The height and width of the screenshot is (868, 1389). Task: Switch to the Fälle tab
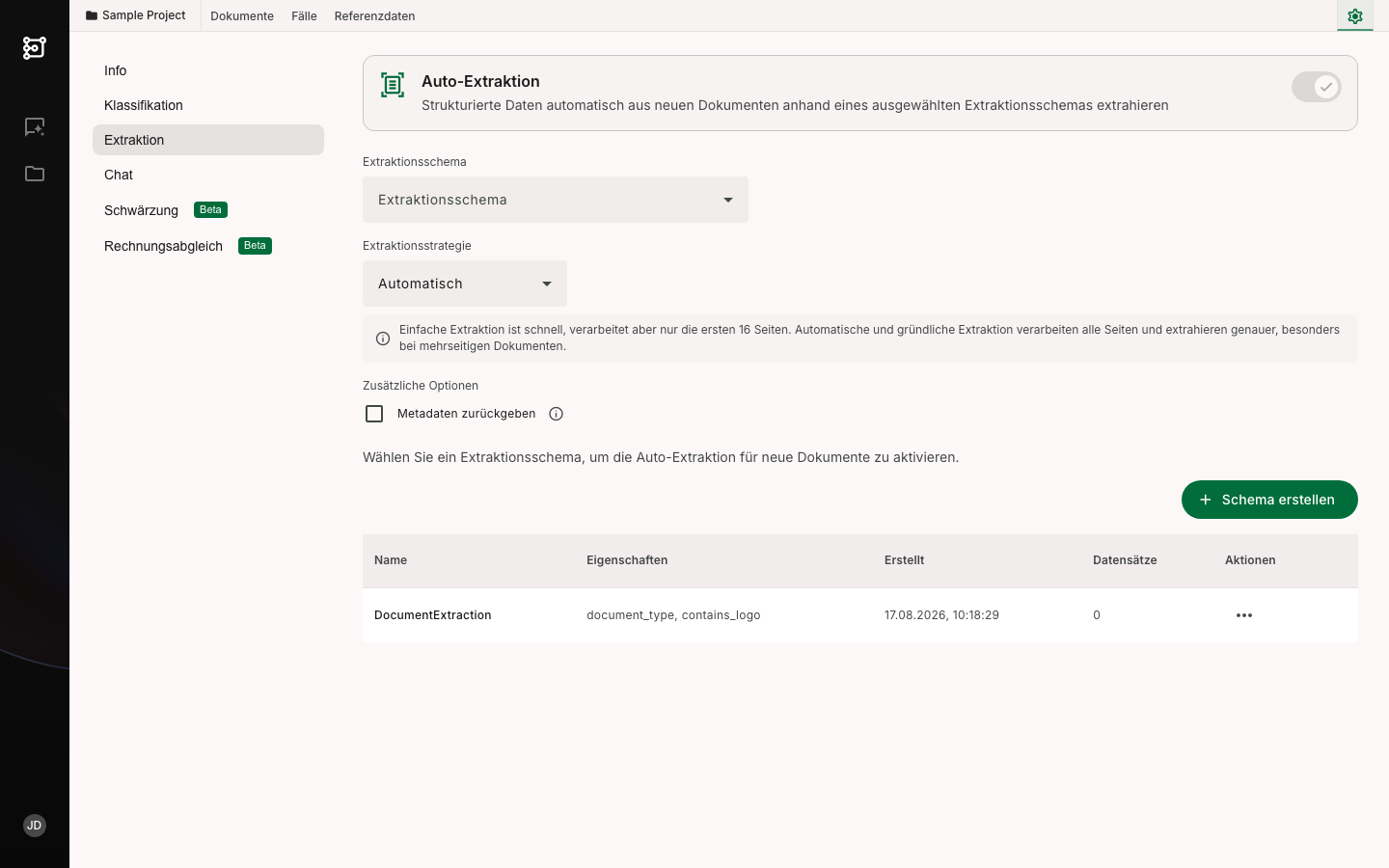304,16
